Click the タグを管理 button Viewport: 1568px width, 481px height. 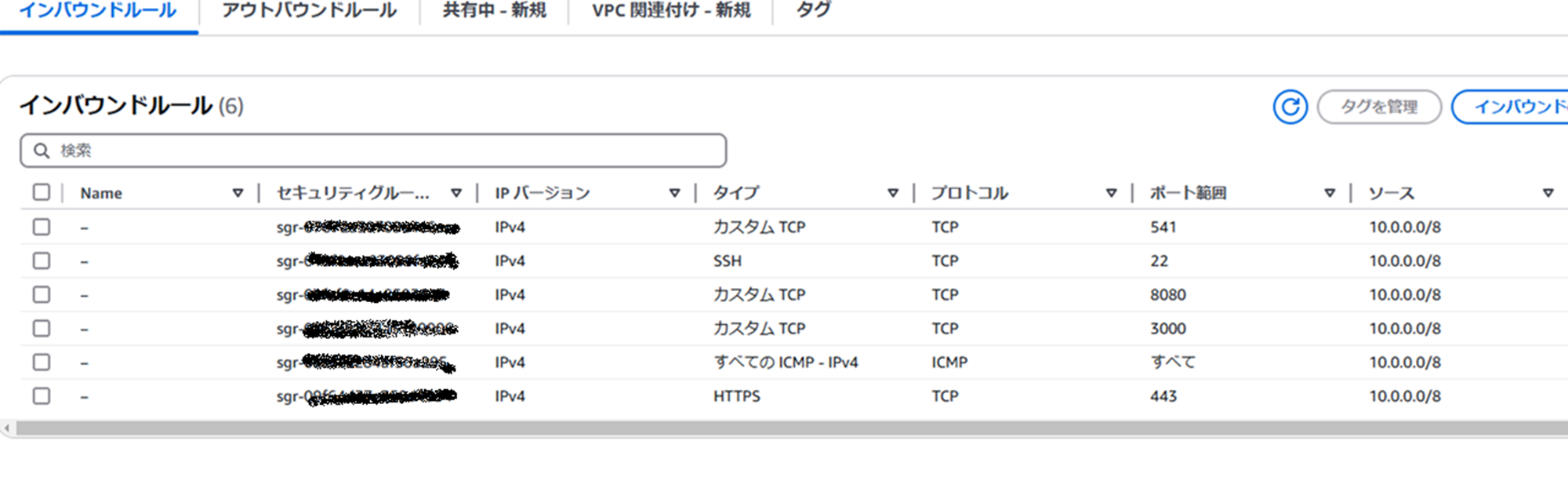tap(1379, 107)
